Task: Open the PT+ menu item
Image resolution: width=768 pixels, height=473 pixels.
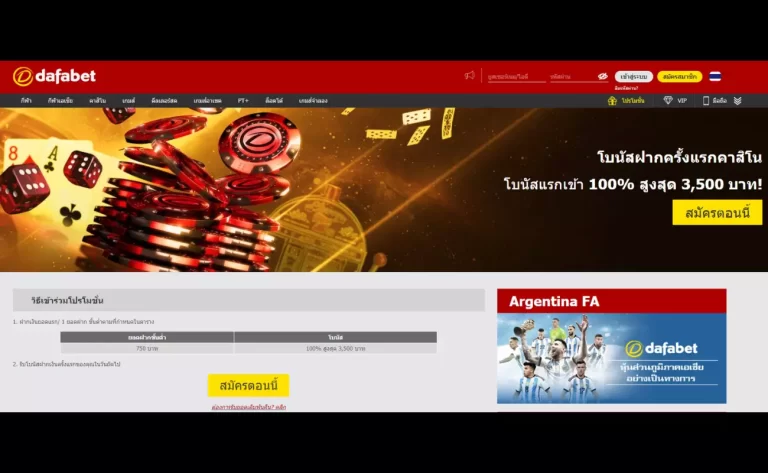Action: [x=243, y=101]
